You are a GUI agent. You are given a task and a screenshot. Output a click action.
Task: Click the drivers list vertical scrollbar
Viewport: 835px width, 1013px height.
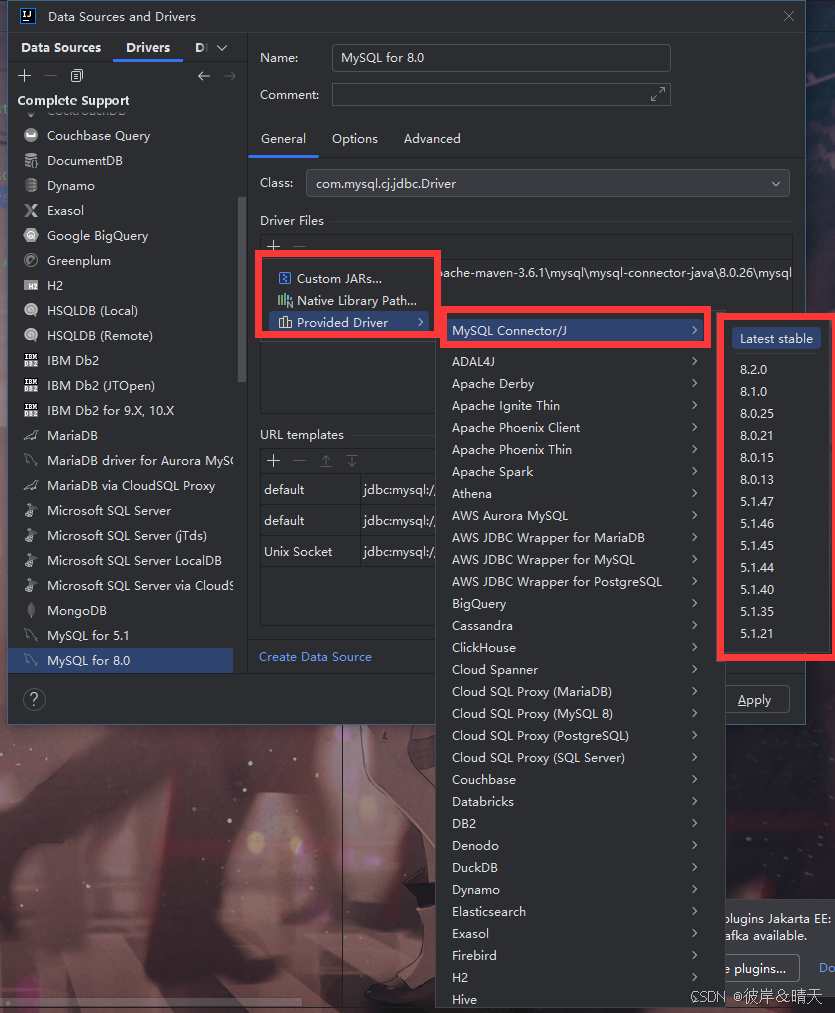[242, 289]
